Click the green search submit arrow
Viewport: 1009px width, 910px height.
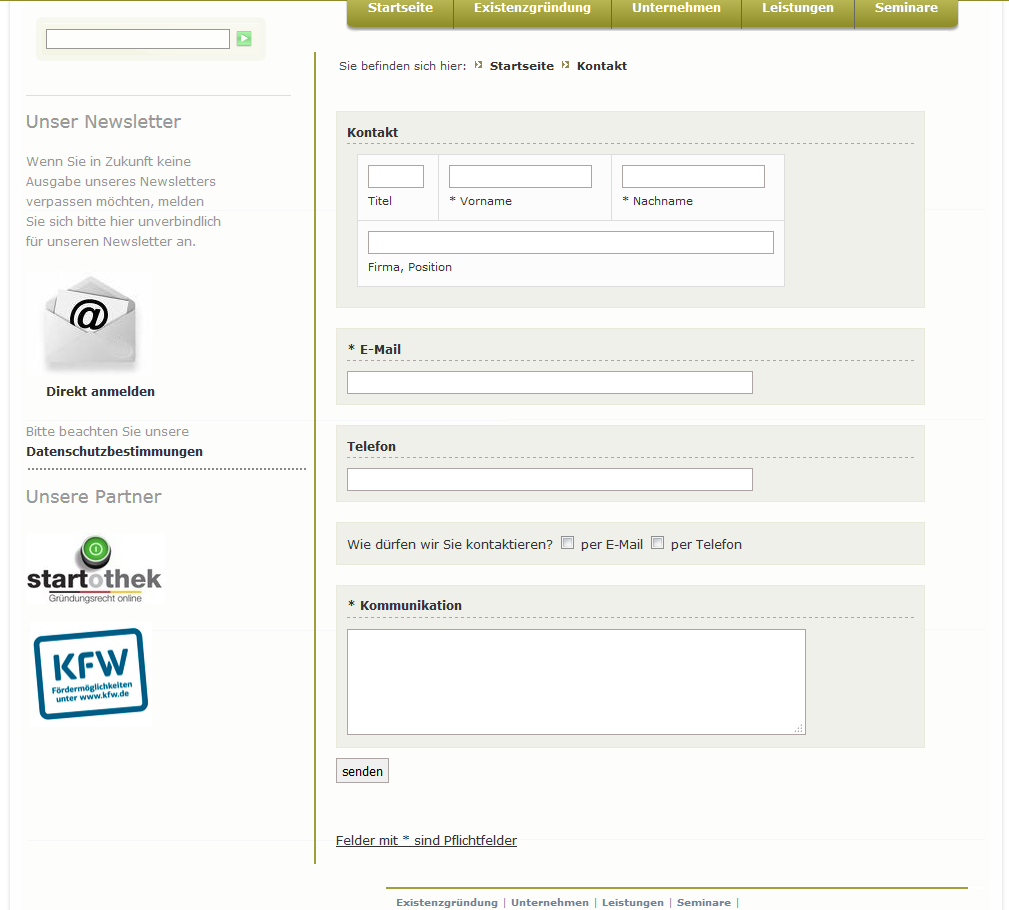(244, 39)
